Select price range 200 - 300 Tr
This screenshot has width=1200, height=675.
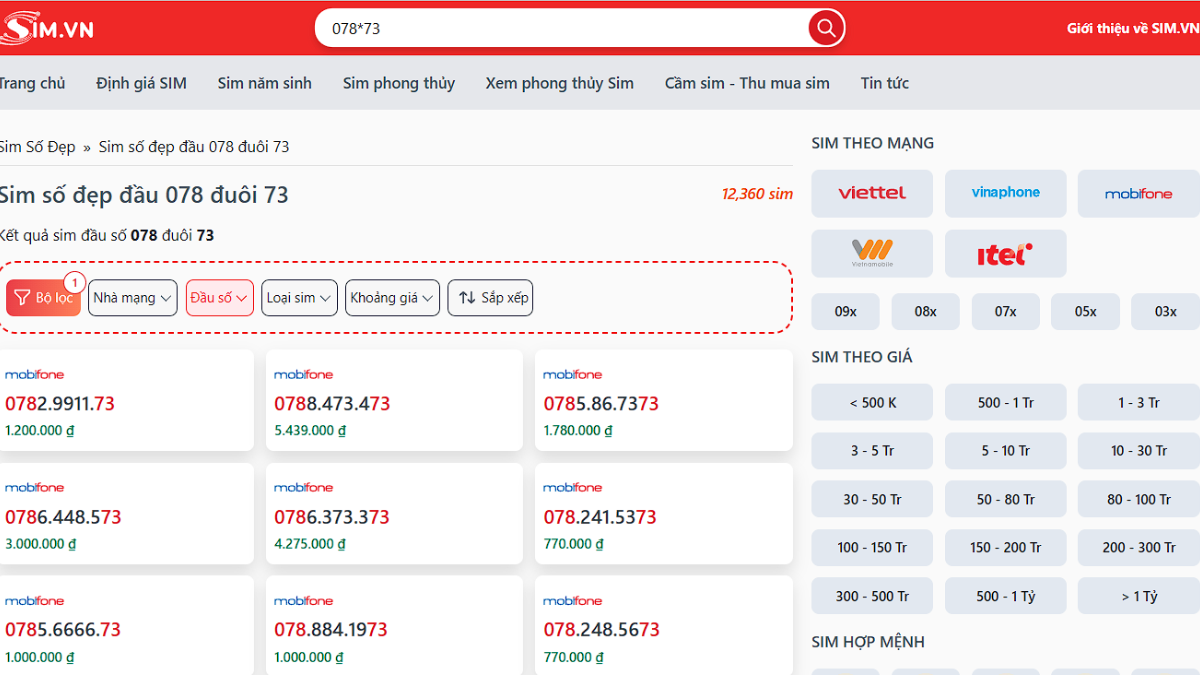[1138, 547]
